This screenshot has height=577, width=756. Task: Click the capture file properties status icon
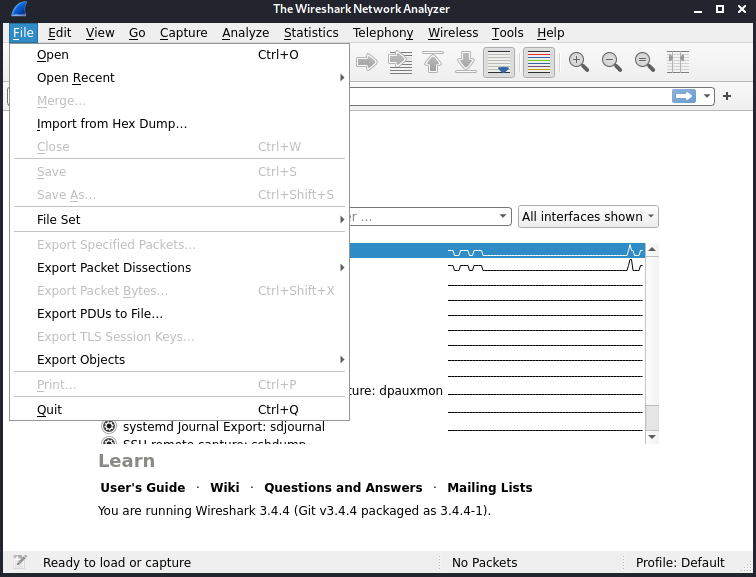click(20, 562)
